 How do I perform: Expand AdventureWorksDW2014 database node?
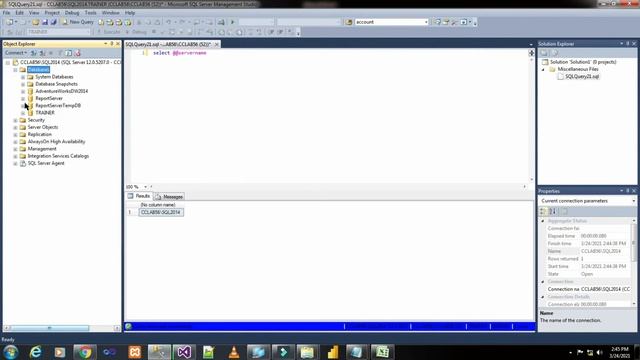pyautogui.click(x=23, y=91)
